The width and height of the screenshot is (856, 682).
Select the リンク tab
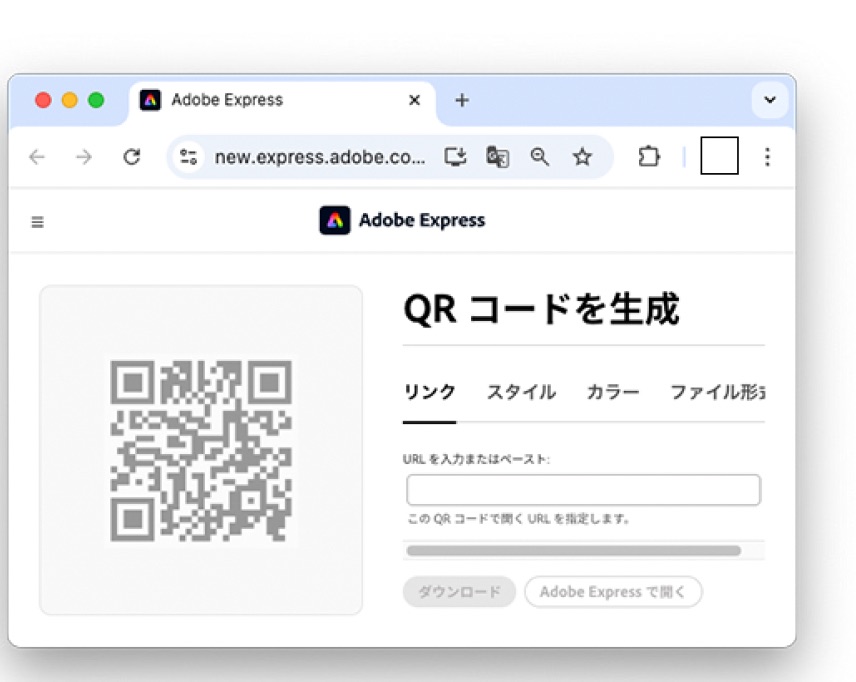tap(429, 392)
